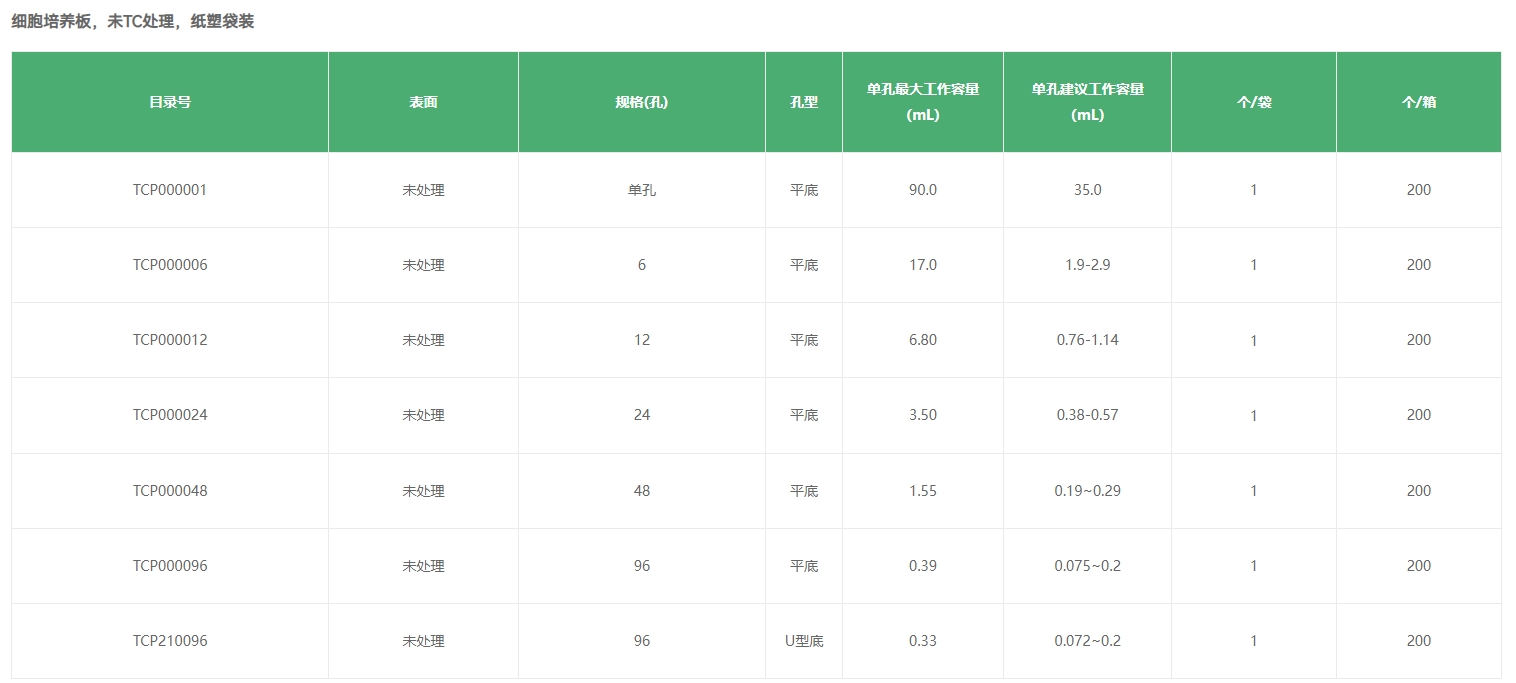The image size is (1516, 683).
Task: Select the 规格(孔) column header
Action: [641, 101]
